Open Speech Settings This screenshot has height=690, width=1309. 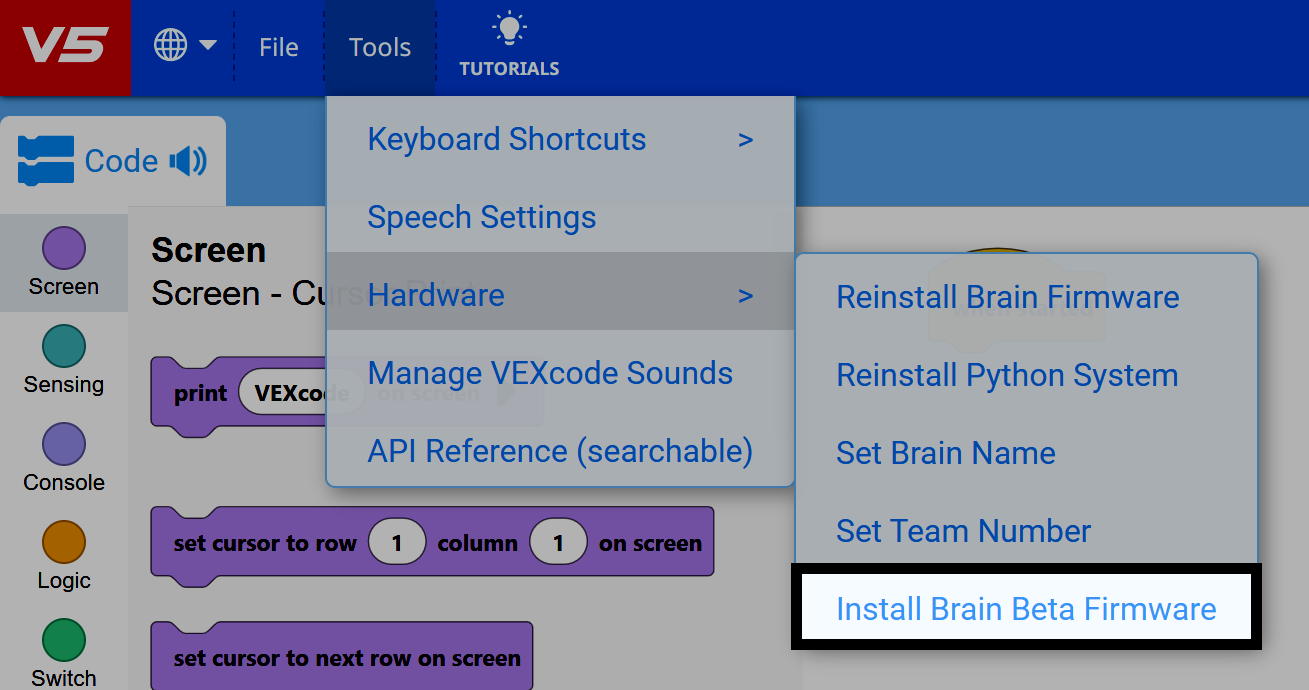pyautogui.click(x=482, y=217)
